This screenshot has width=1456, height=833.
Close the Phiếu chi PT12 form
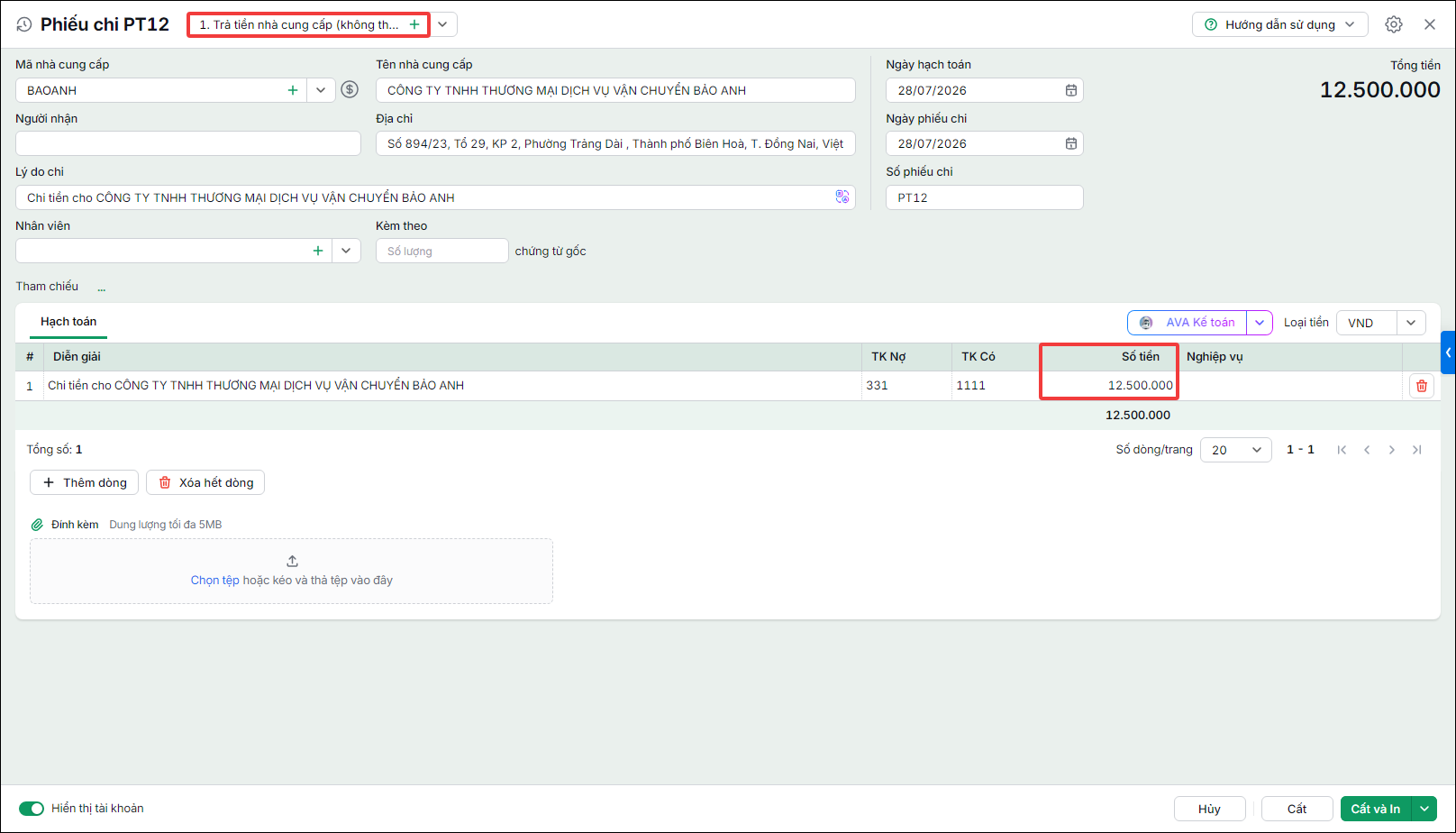[x=1430, y=24]
